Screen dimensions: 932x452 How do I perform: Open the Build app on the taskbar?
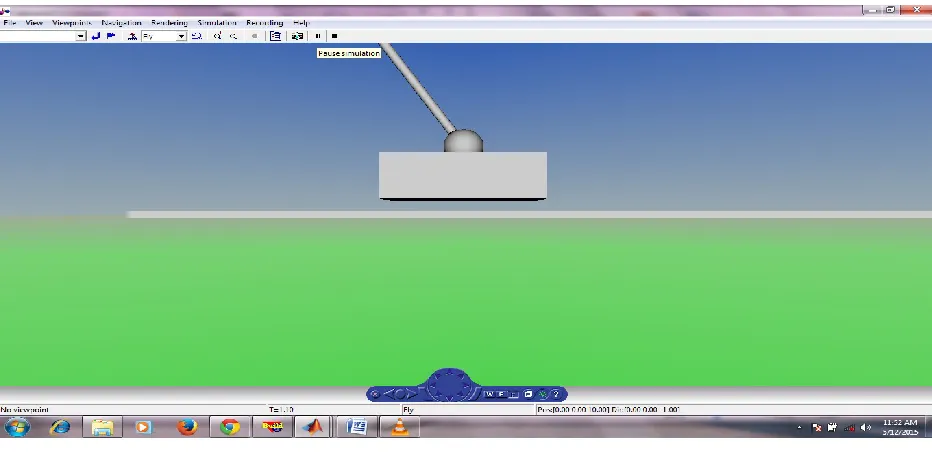[x=272, y=427]
